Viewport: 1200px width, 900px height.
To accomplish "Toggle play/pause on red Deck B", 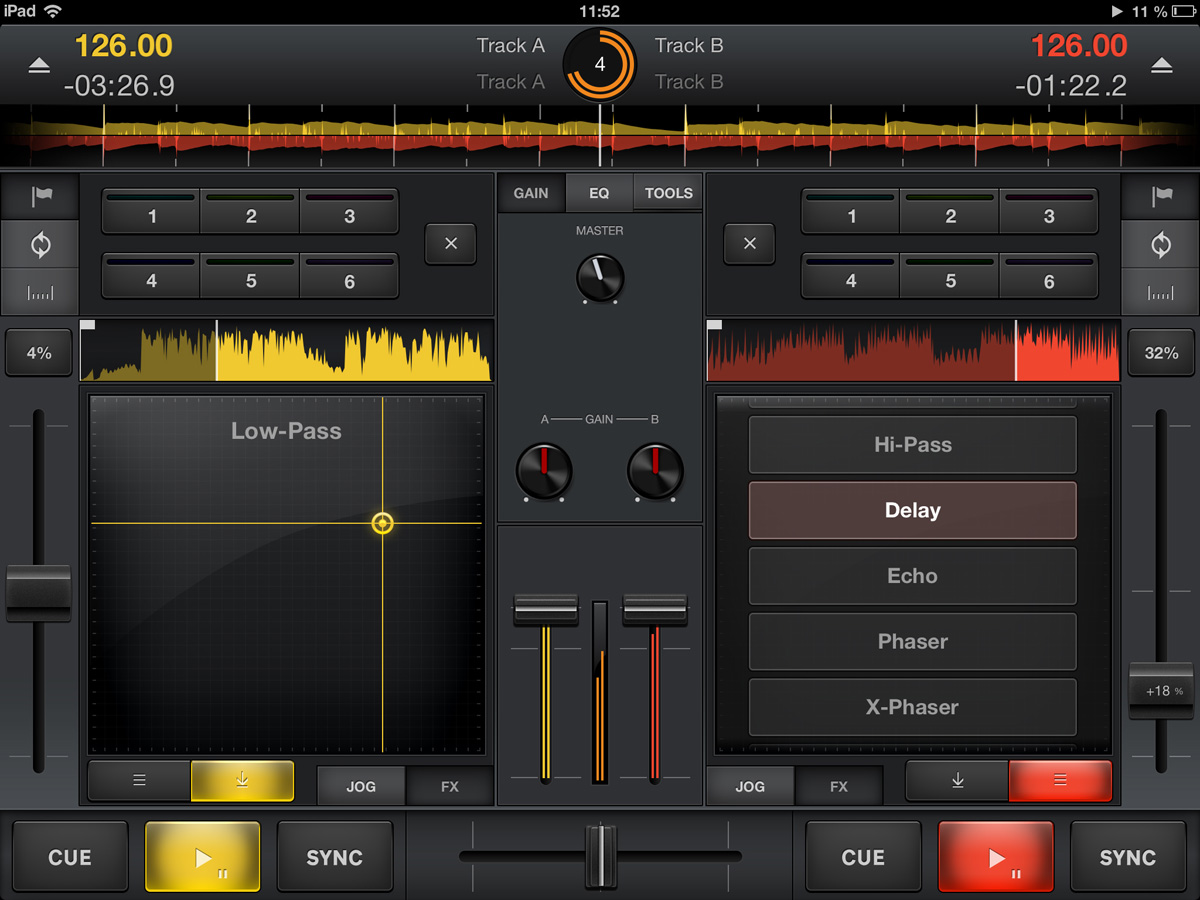I will click(996, 857).
